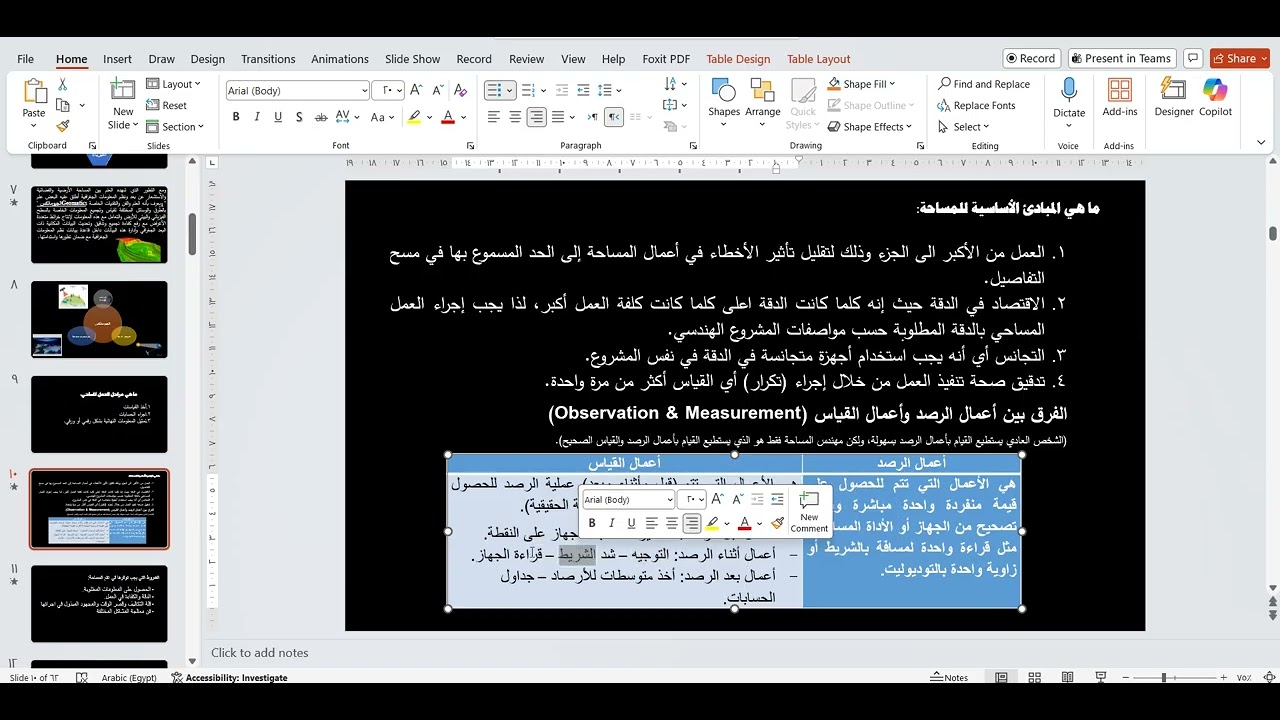
Task: Open Add-ins
Action: point(1120,98)
